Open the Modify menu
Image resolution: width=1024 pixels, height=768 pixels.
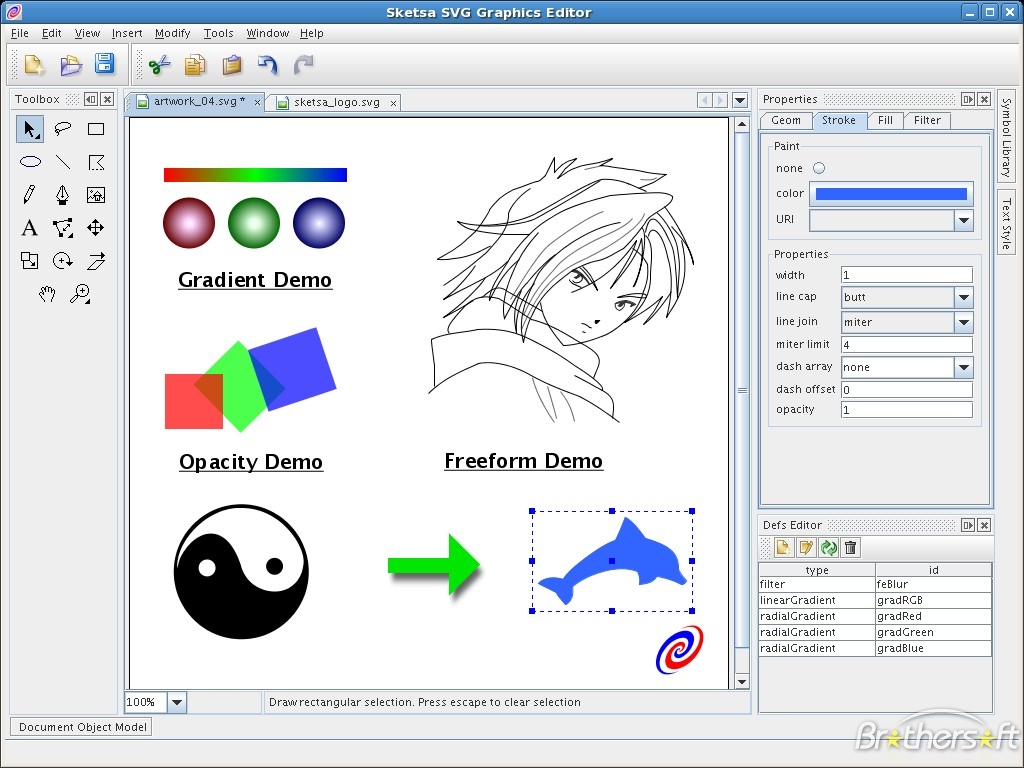click(x=172, y=33)
